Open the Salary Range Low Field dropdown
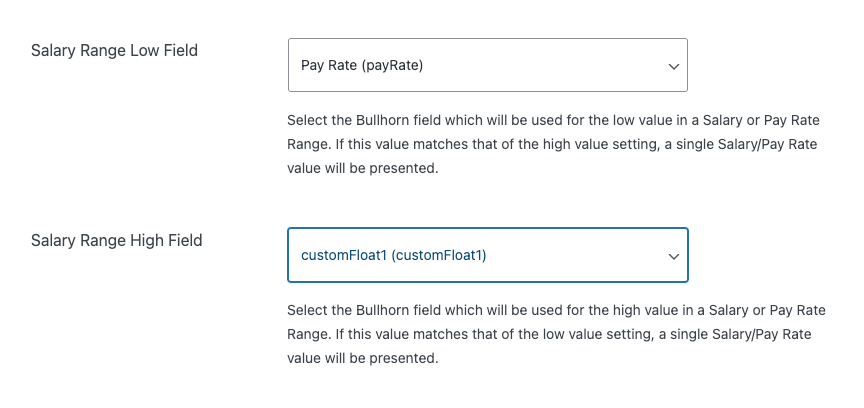The height and width of the screenshot is (408, 864). [x=487, y=65]
